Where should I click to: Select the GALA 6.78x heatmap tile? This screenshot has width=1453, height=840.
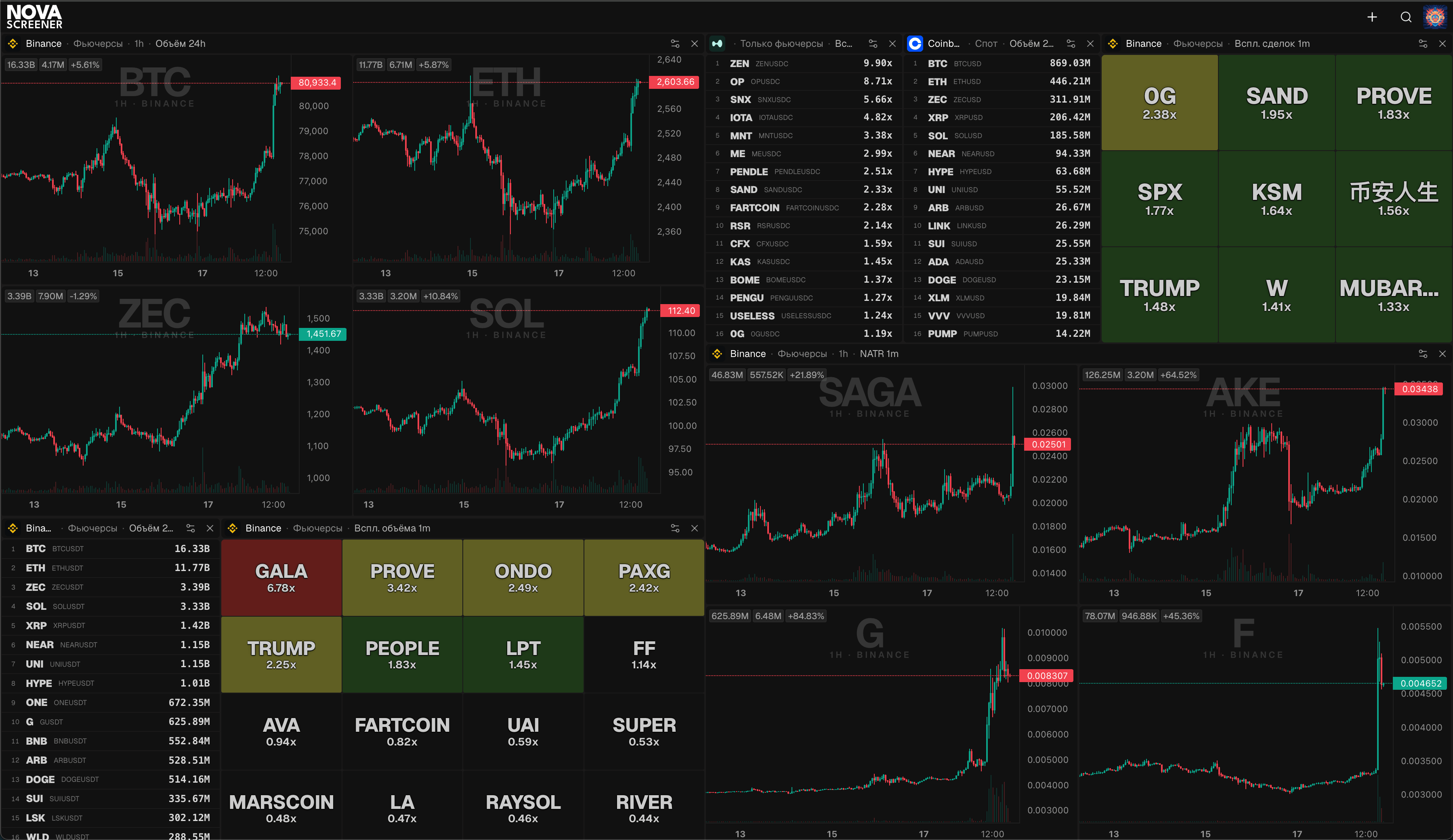(x=281, y=577)
